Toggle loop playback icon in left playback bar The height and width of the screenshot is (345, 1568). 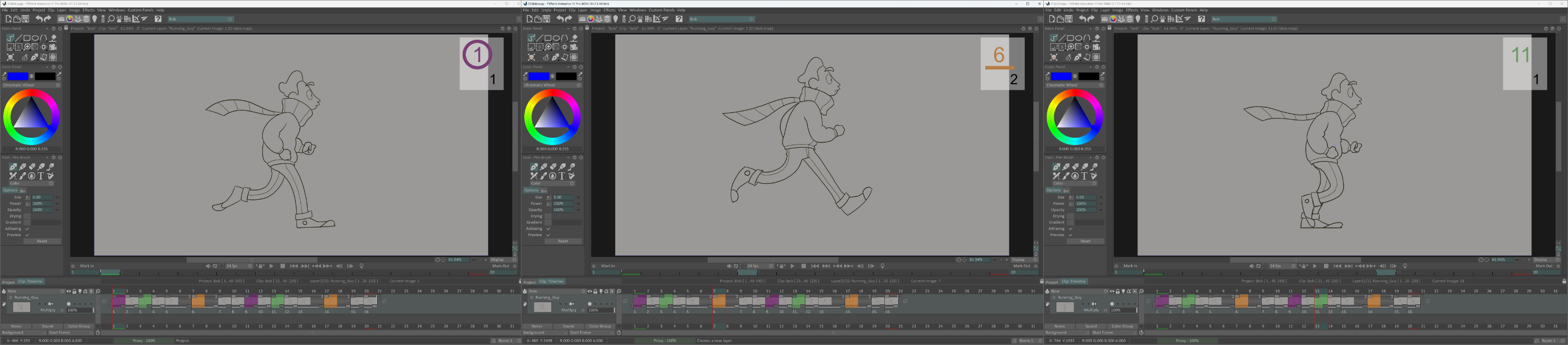pyautogui.click(x=215, y=266)
